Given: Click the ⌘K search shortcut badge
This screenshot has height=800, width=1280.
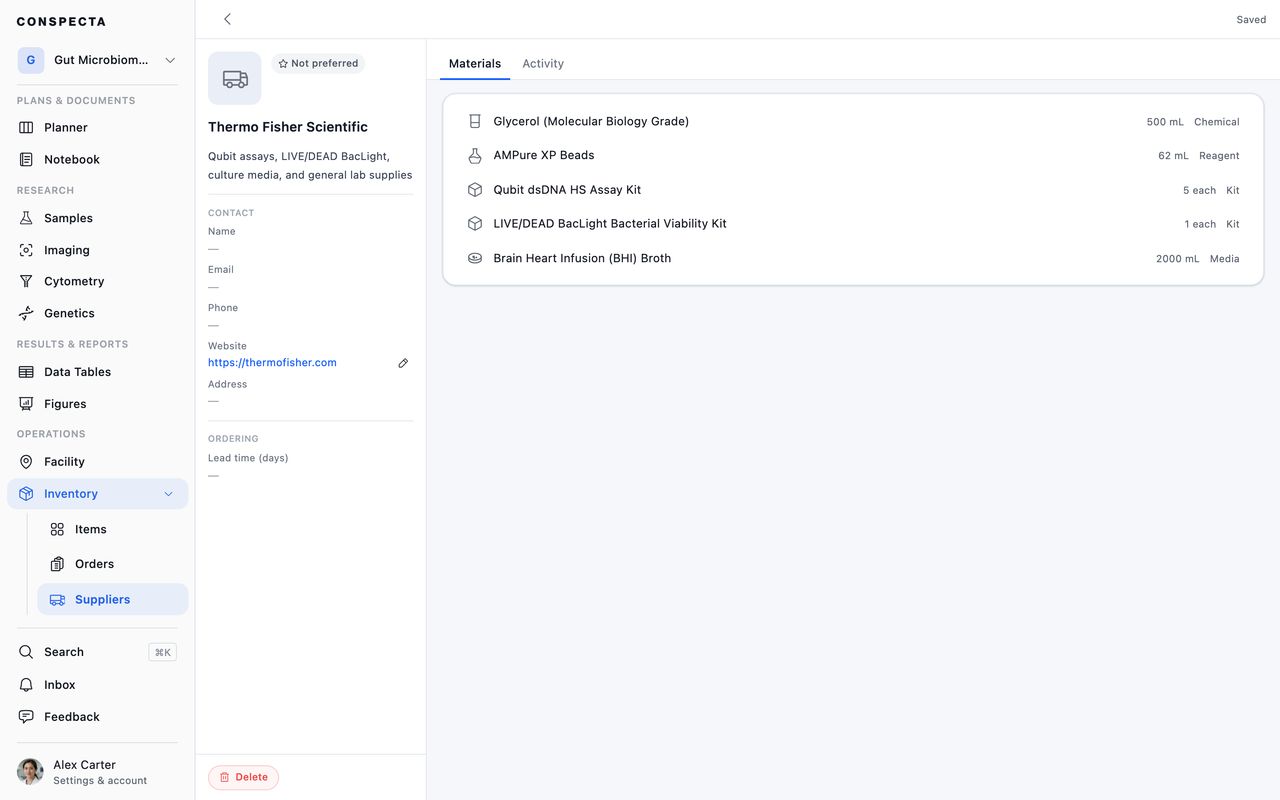Looking at the screenshot, I should coord(162,652).
